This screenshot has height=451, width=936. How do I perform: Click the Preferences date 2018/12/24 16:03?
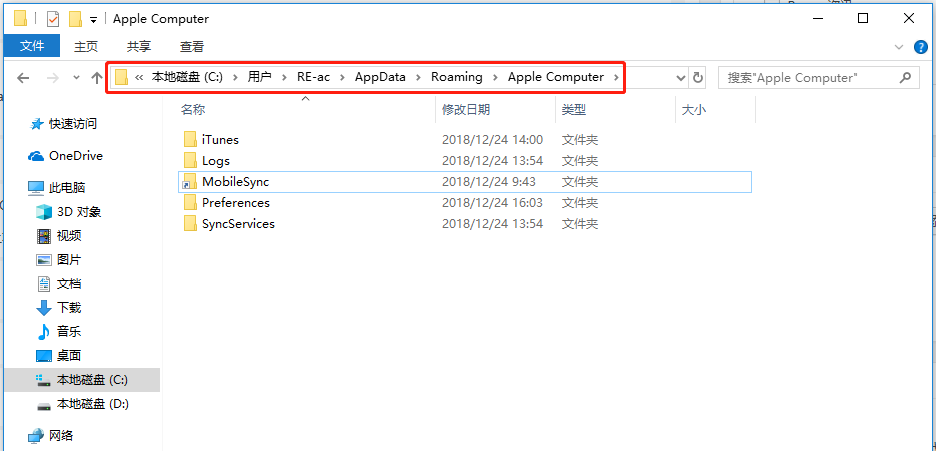click(x=492, y=203)
